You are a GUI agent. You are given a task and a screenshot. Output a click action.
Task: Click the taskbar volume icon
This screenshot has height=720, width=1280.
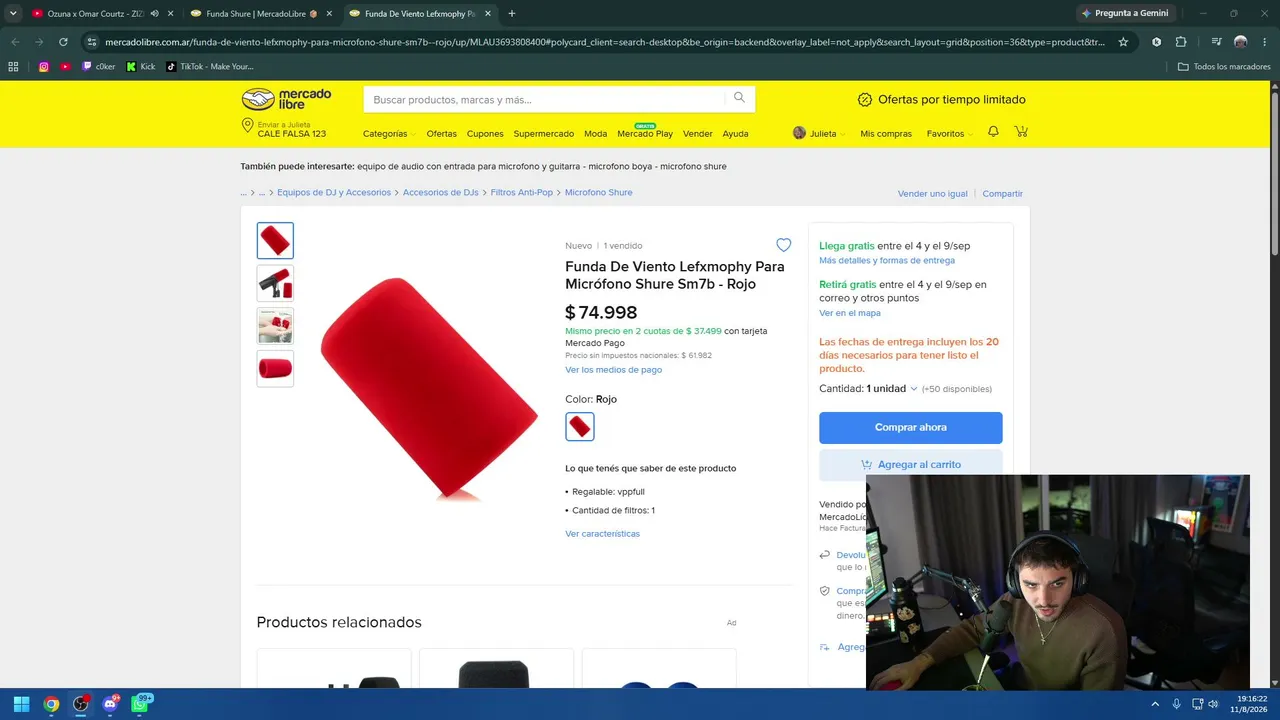coord(1213,704)
